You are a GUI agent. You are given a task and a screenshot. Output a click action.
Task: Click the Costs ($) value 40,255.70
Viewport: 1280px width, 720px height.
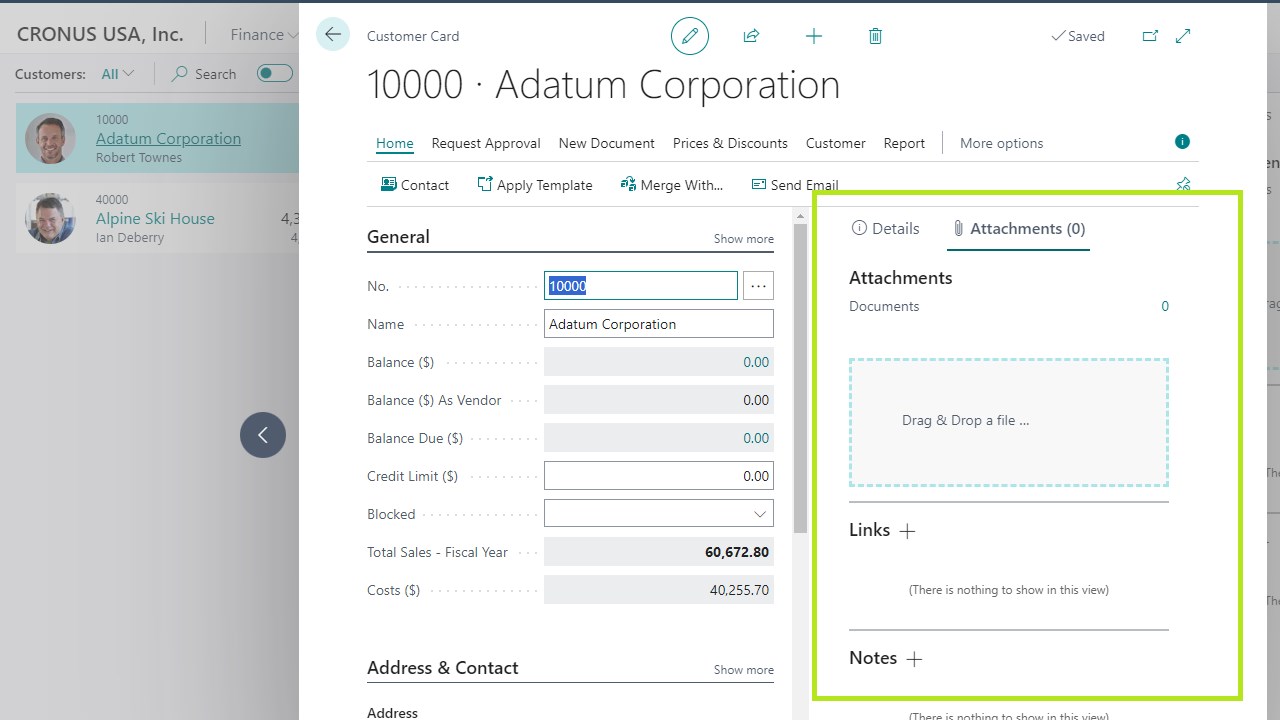739,590
